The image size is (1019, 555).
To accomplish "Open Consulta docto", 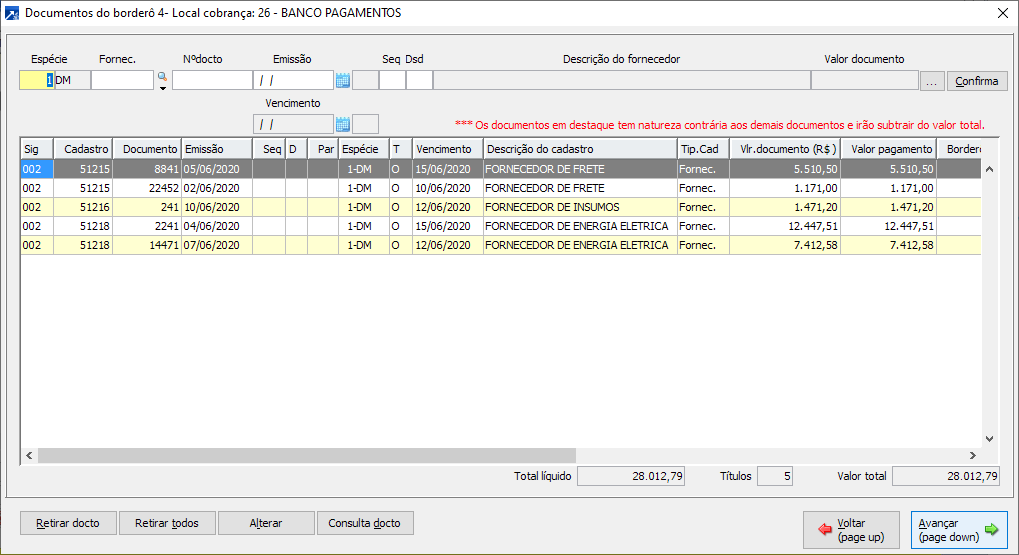I will (x=365, y=523).
